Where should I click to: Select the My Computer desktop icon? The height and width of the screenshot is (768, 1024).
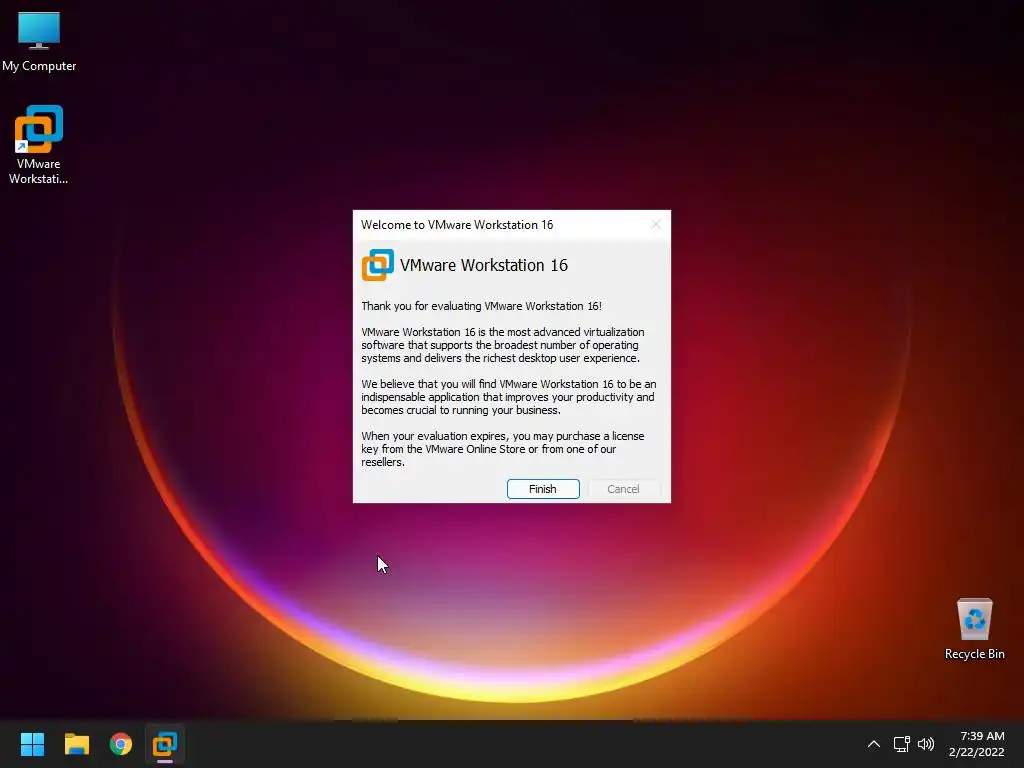(39, 42)
